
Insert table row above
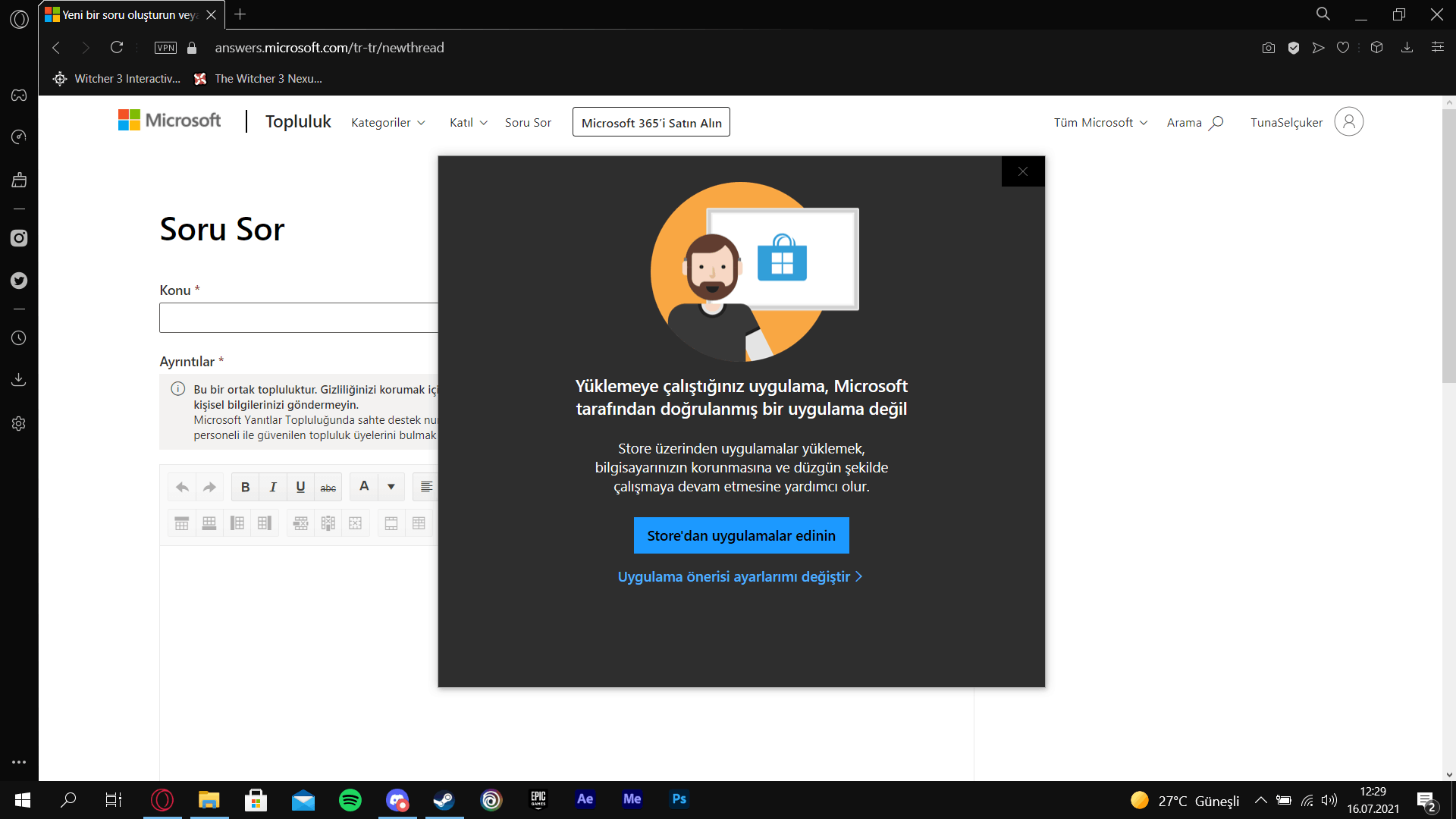(182, 523)
